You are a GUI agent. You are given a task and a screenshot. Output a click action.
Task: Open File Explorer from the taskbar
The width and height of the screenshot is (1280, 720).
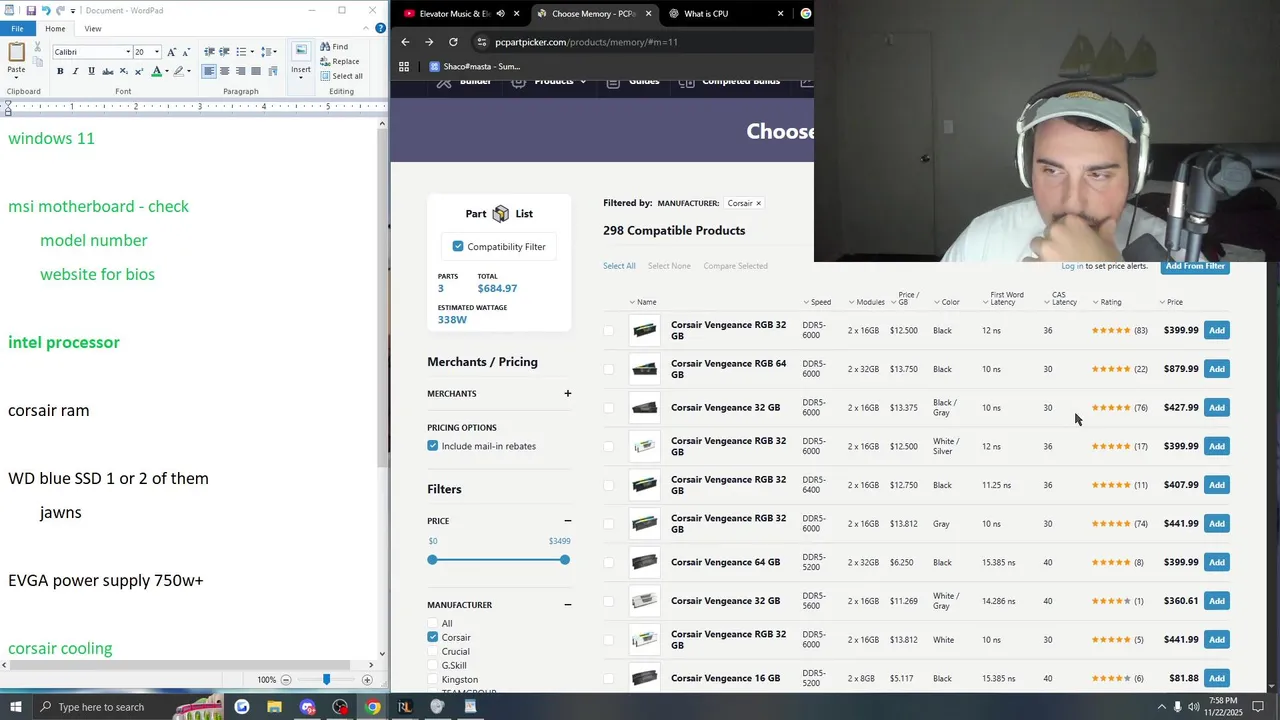click(274, 707)
